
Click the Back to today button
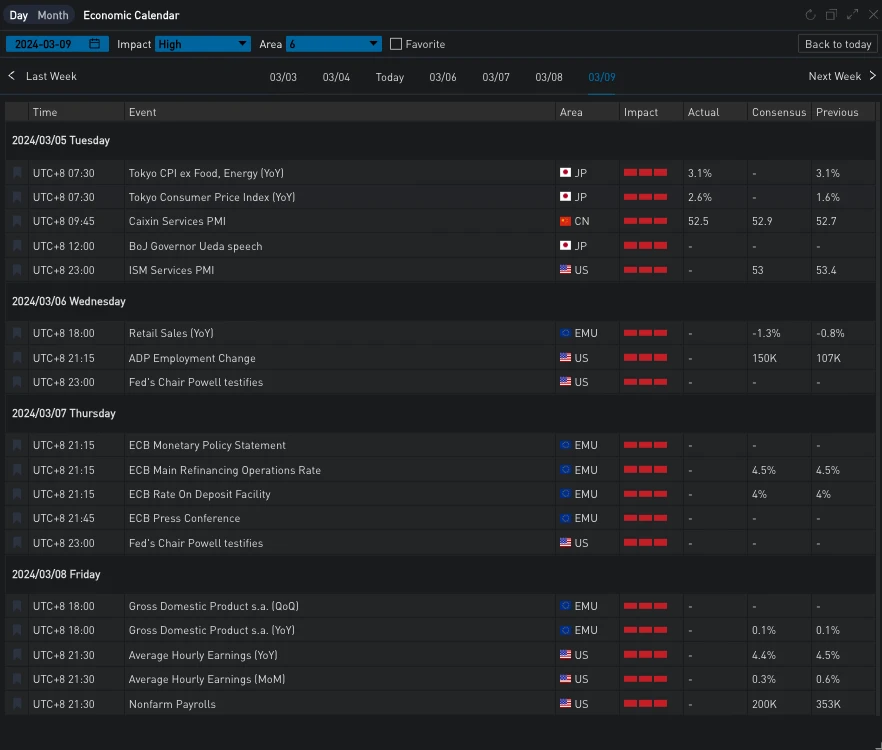pyautogui.click(x=838, y=44)
